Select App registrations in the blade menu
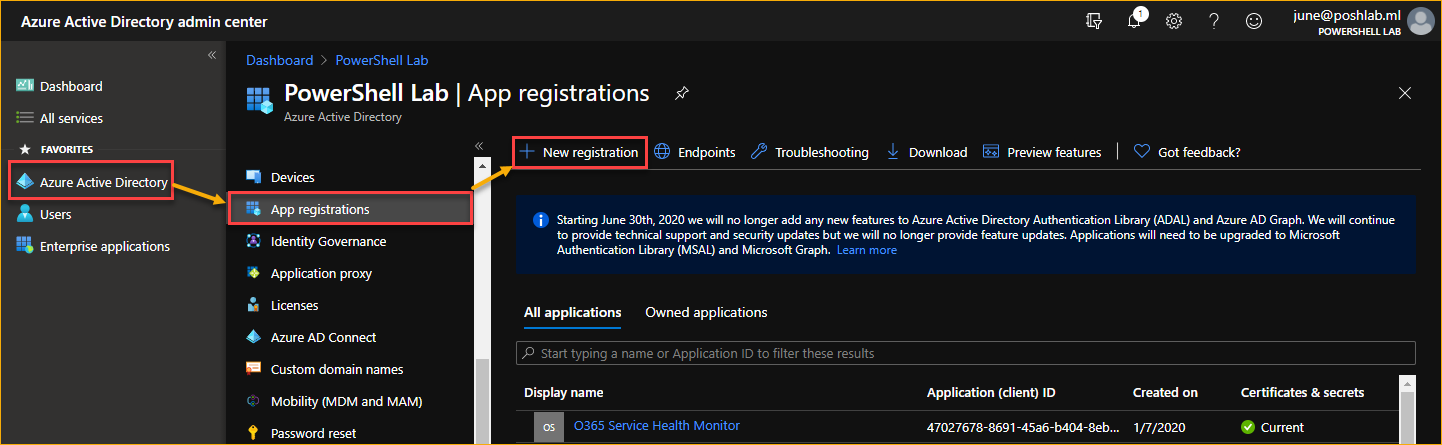1442x445 pixels. pos(350,209)
